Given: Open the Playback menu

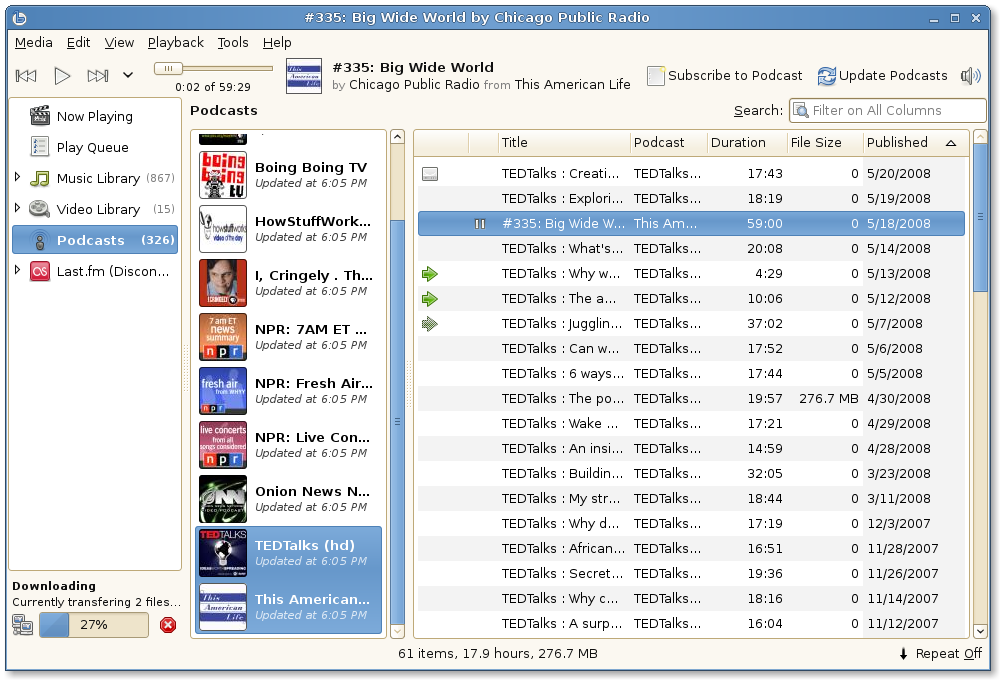Looking at the screenshot, I should pos(175,42).
